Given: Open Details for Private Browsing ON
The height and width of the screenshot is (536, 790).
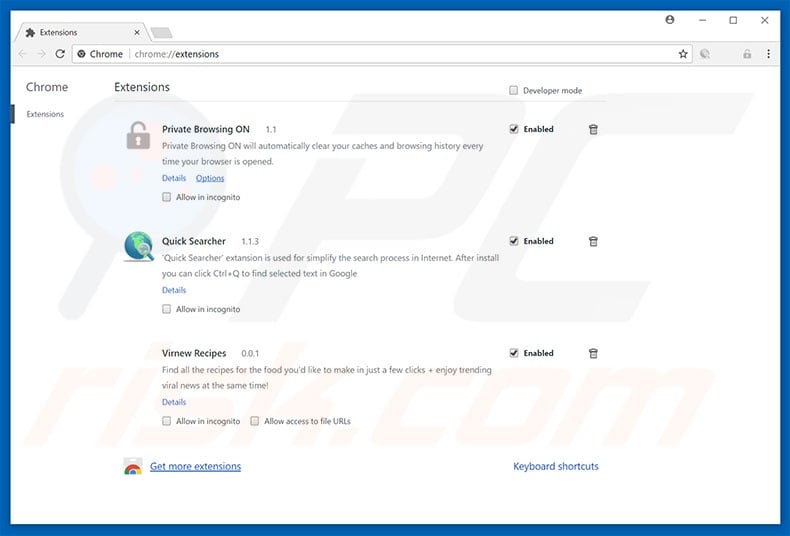Looking at the screenshot, I should tap(174, 178).
